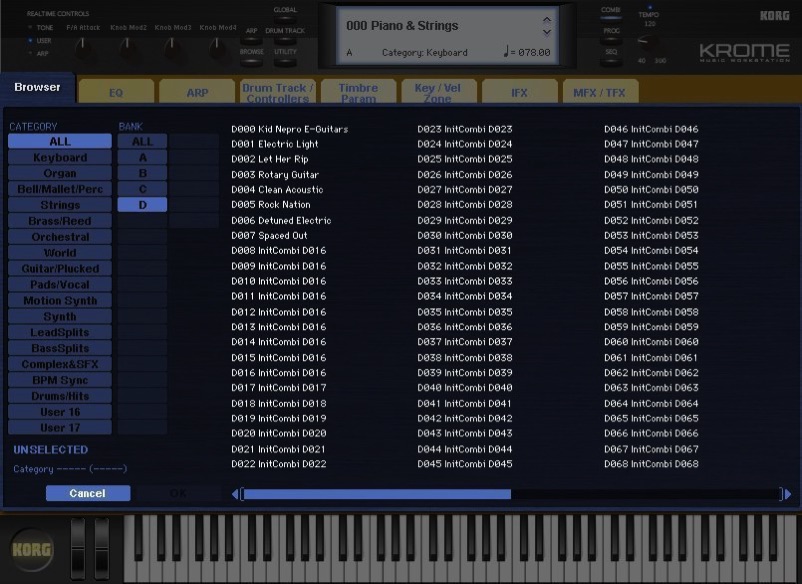802x584 pixels.
Task: Choose the Bell/Mallet/Perc category
Action: point(60,189)
